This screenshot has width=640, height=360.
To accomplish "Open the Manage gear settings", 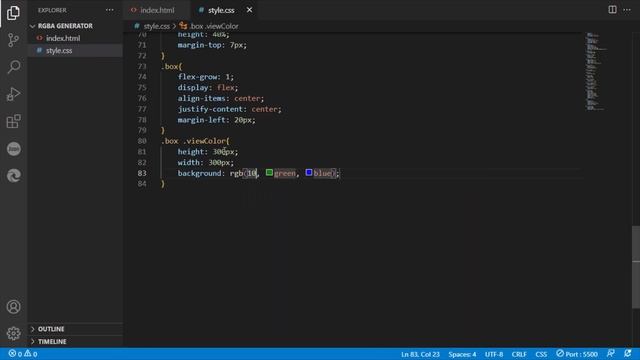I will pyautogui.click(x=13, y=333).
